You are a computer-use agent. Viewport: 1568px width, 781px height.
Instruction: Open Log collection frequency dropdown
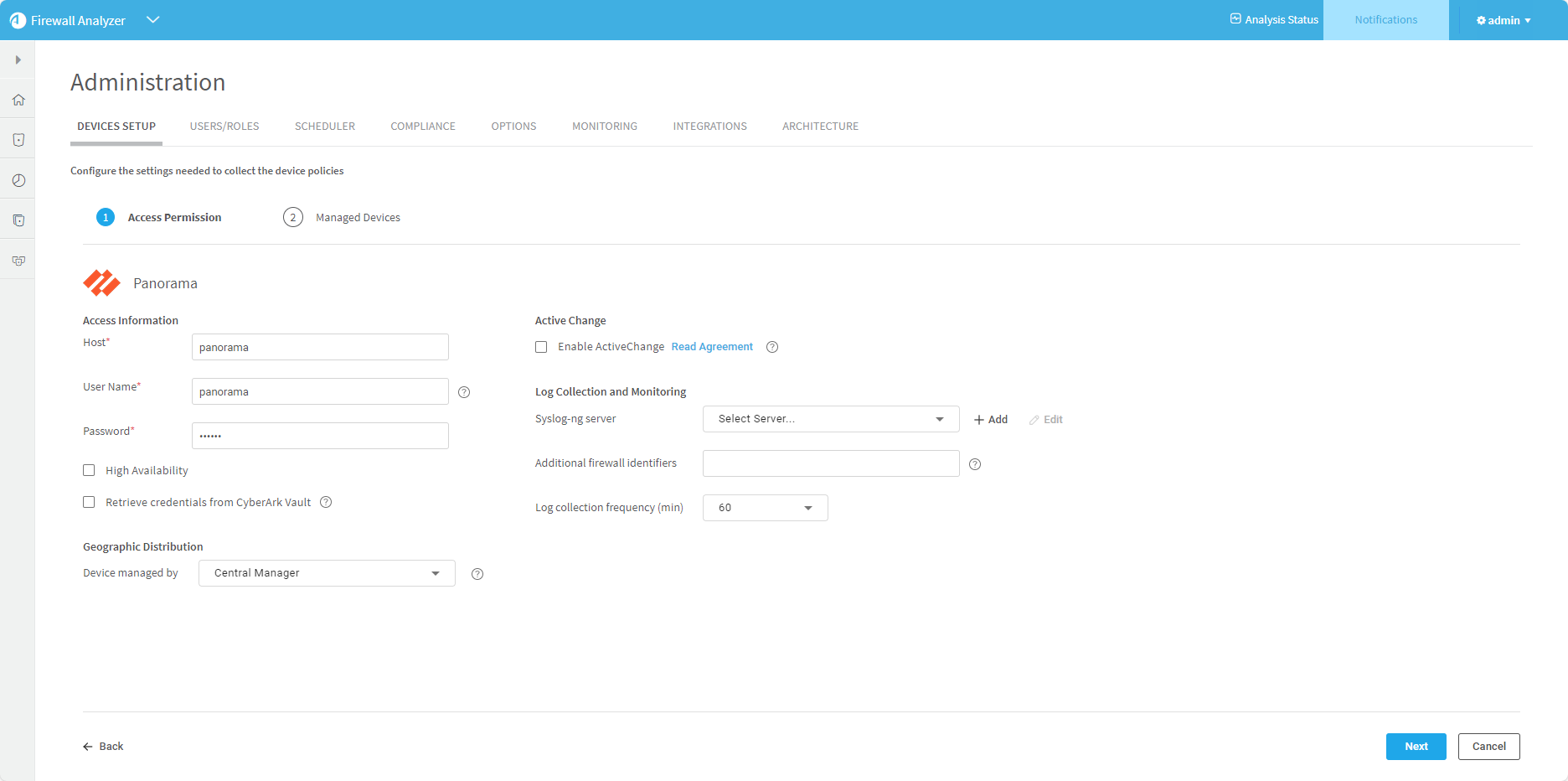(765, 508)
